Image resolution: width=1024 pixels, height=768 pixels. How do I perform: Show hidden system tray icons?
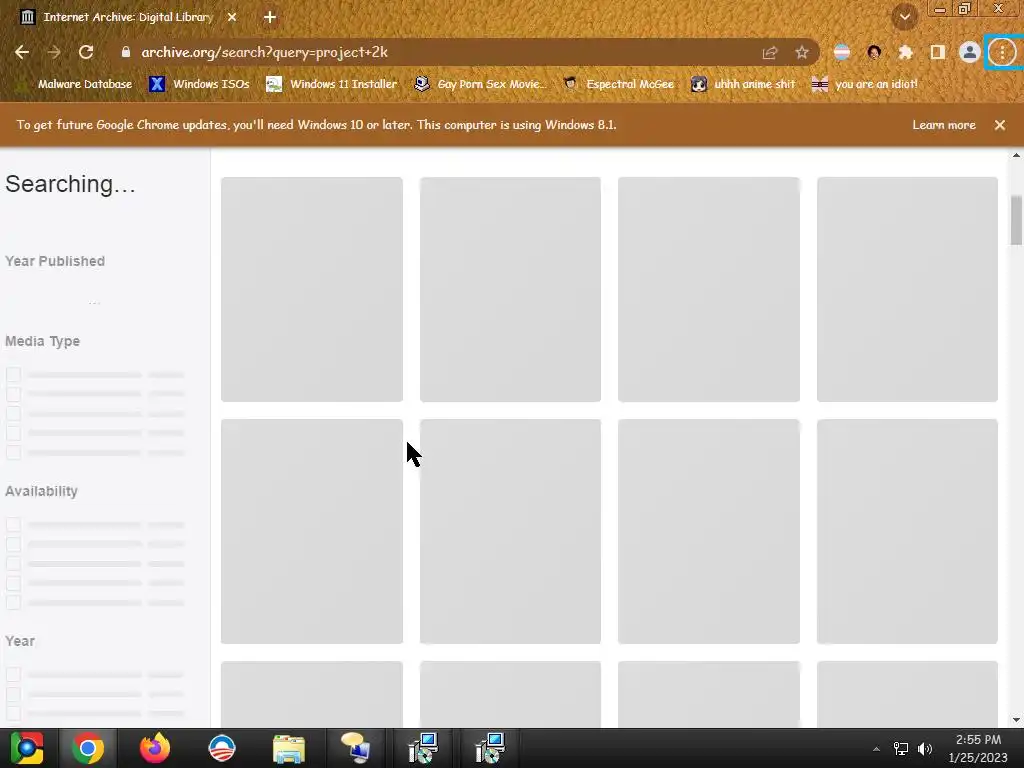[x=876, y=749]
